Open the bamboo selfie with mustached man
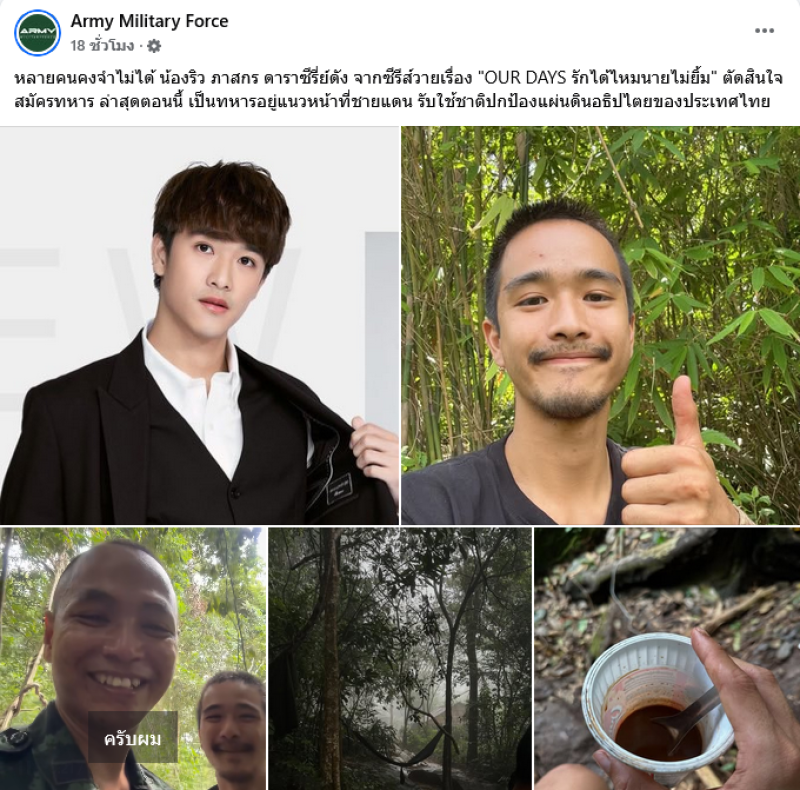Image resolution: width=800 pixels, height=790 pixels. tap(601, 326)
